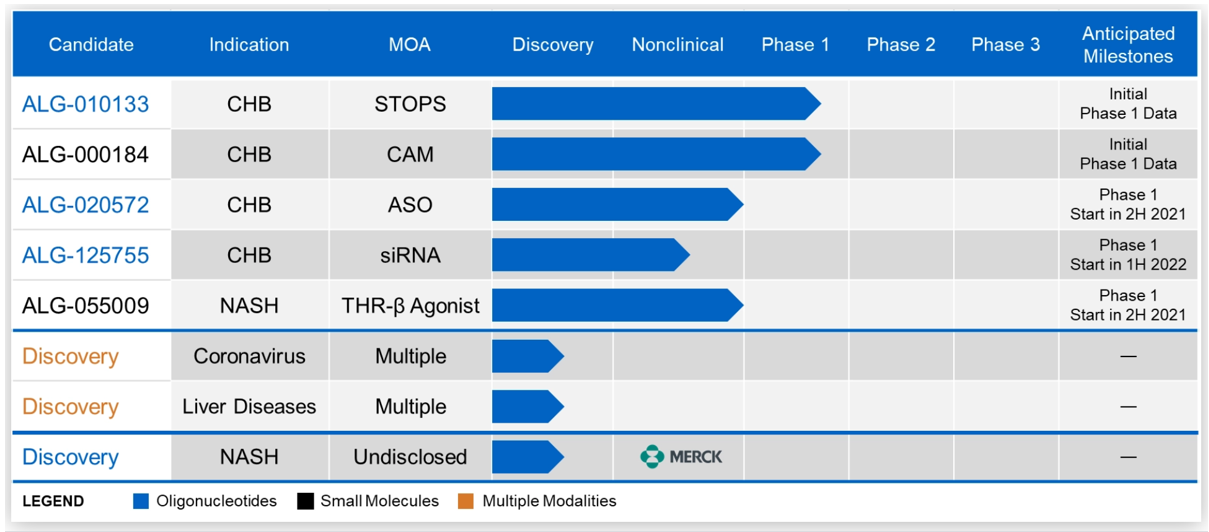The width and height of the screenshot is (1209, 532).
Task: Select the Coronavirus Discovery row label
Action: coord(70,357)
